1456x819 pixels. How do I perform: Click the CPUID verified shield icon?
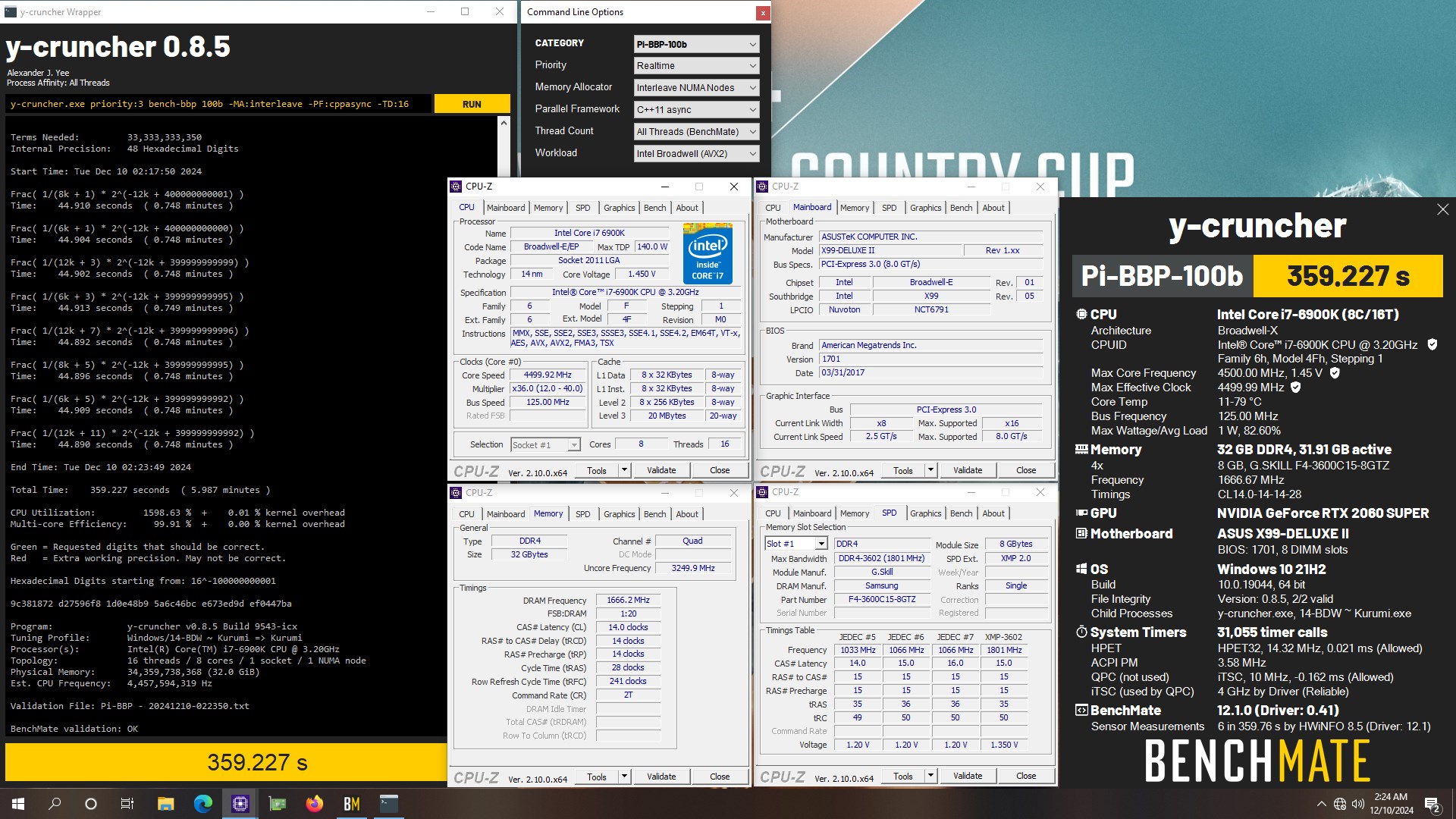tap(1432, 344)
